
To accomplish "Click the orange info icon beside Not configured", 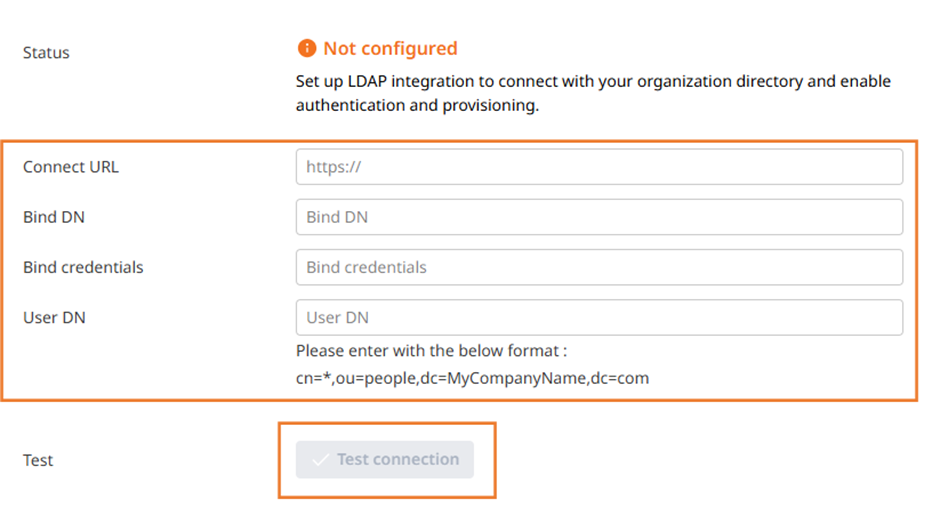I will pos(306,48).
